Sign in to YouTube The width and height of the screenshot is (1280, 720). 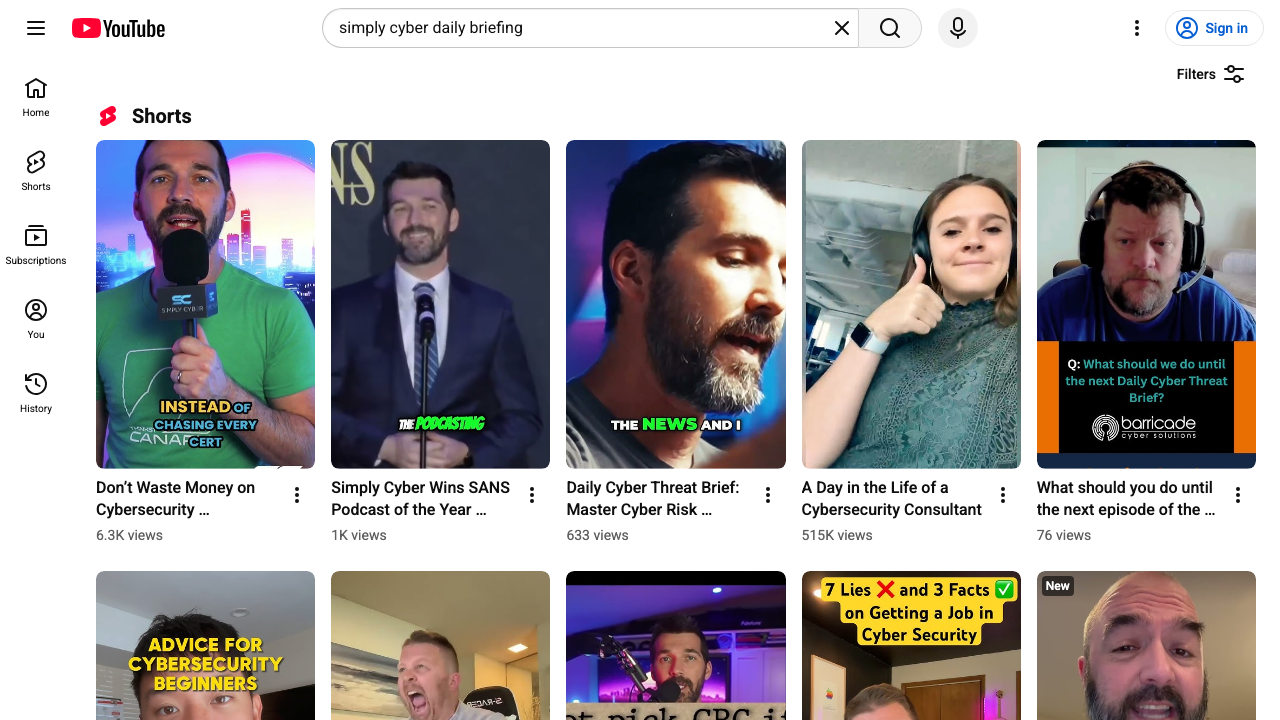1214,28
